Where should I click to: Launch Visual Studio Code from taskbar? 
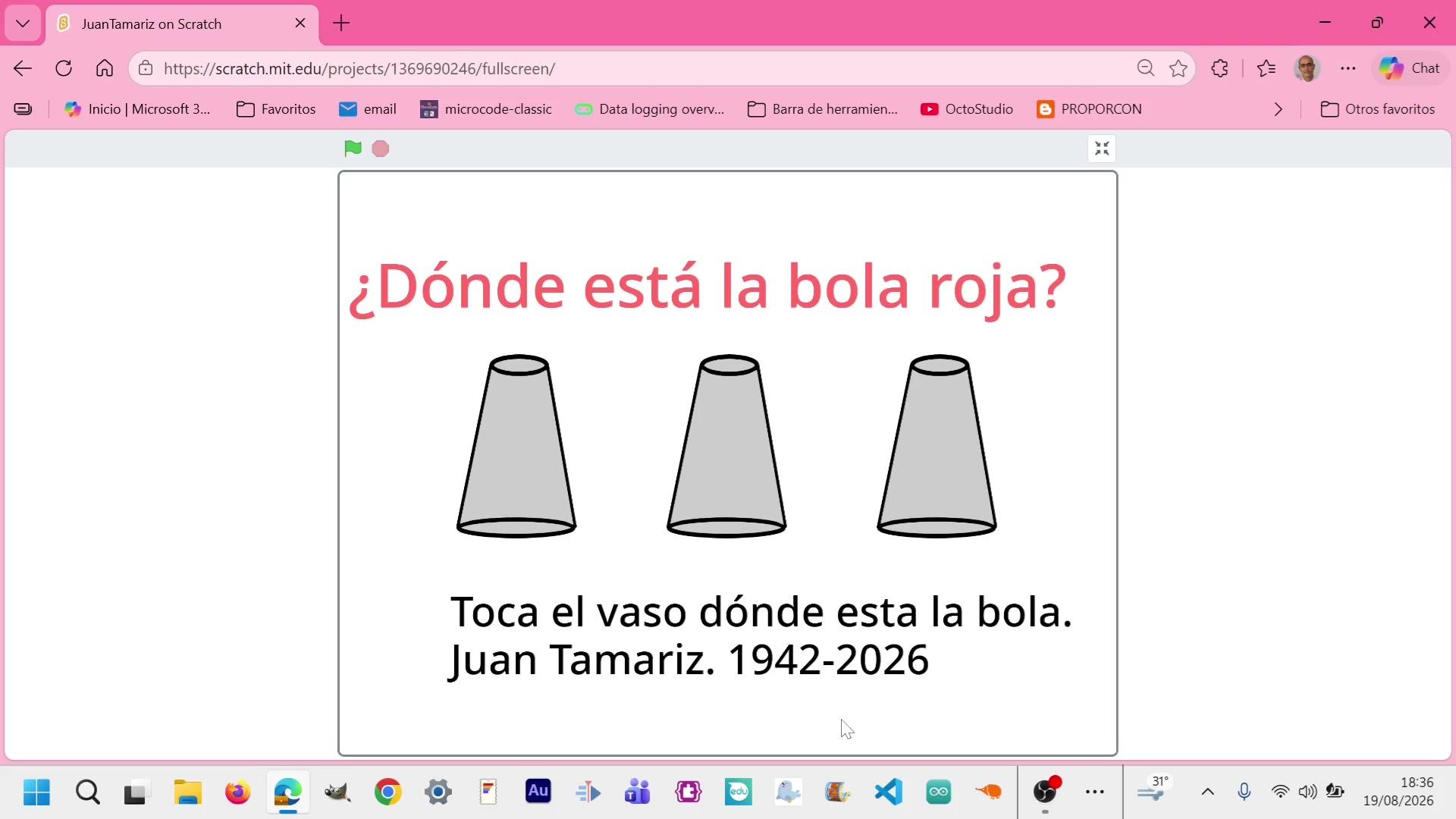888,792
